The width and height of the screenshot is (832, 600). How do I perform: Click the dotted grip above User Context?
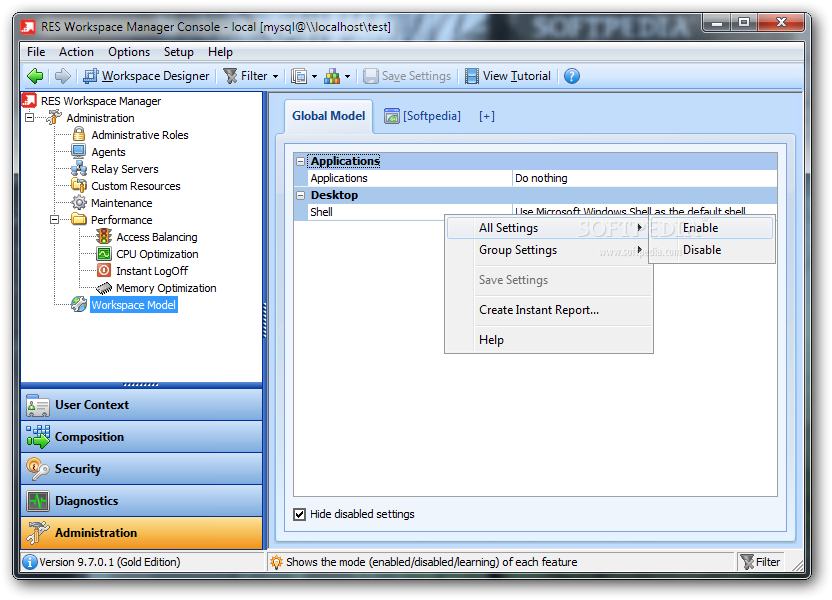pos(141,385)
